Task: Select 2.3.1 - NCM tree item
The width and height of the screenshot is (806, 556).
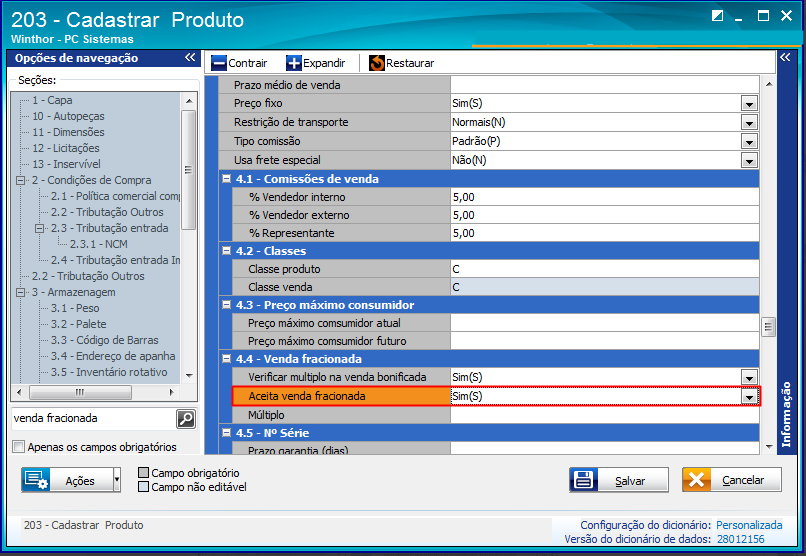Action: tap(99, 244)
